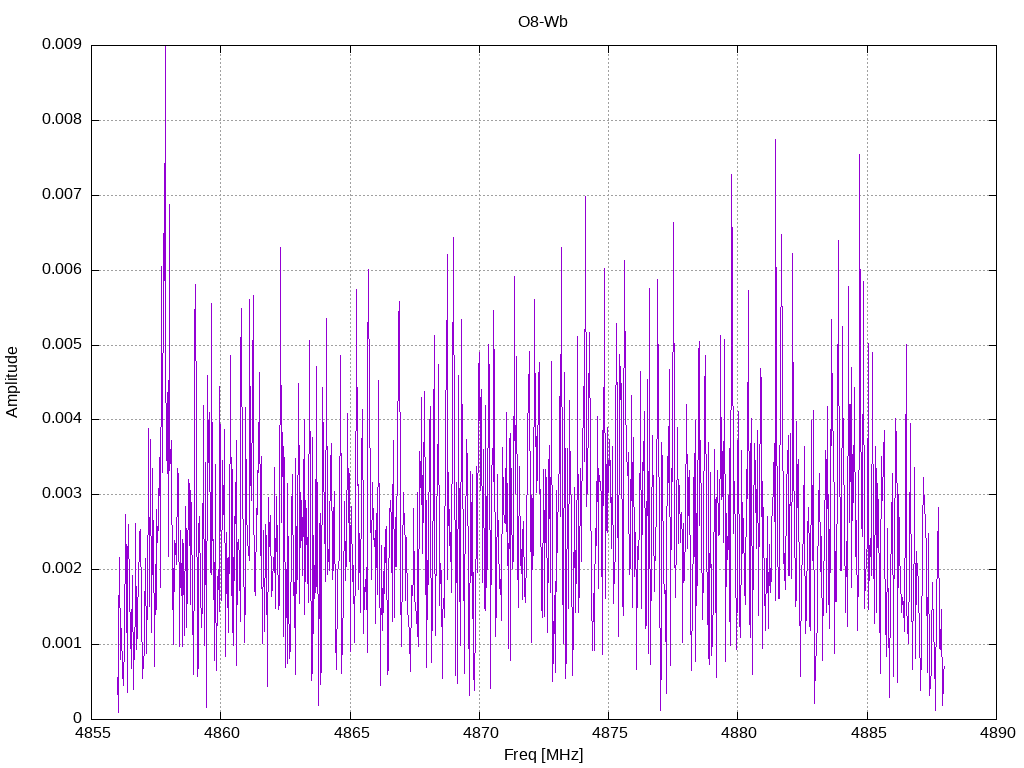The height and width of the screenshot is (768, 1024).
Task: Click the spectrum peak near 4881.5 MHz
Action: point(775,141)
